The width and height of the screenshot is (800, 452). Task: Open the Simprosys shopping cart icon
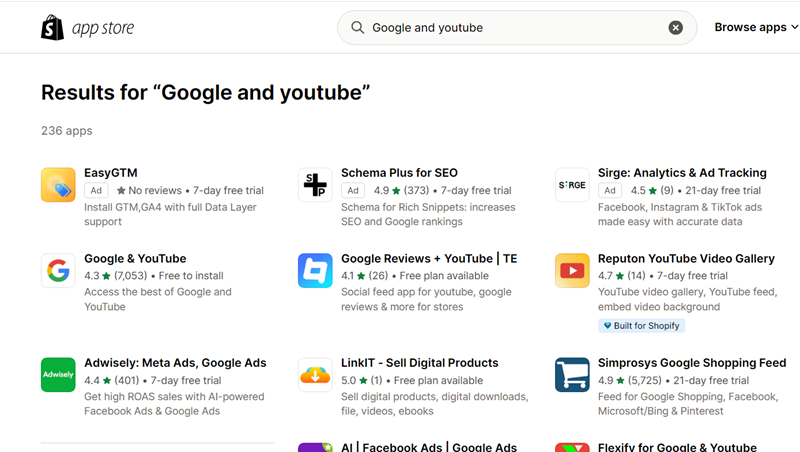(572, 374)
